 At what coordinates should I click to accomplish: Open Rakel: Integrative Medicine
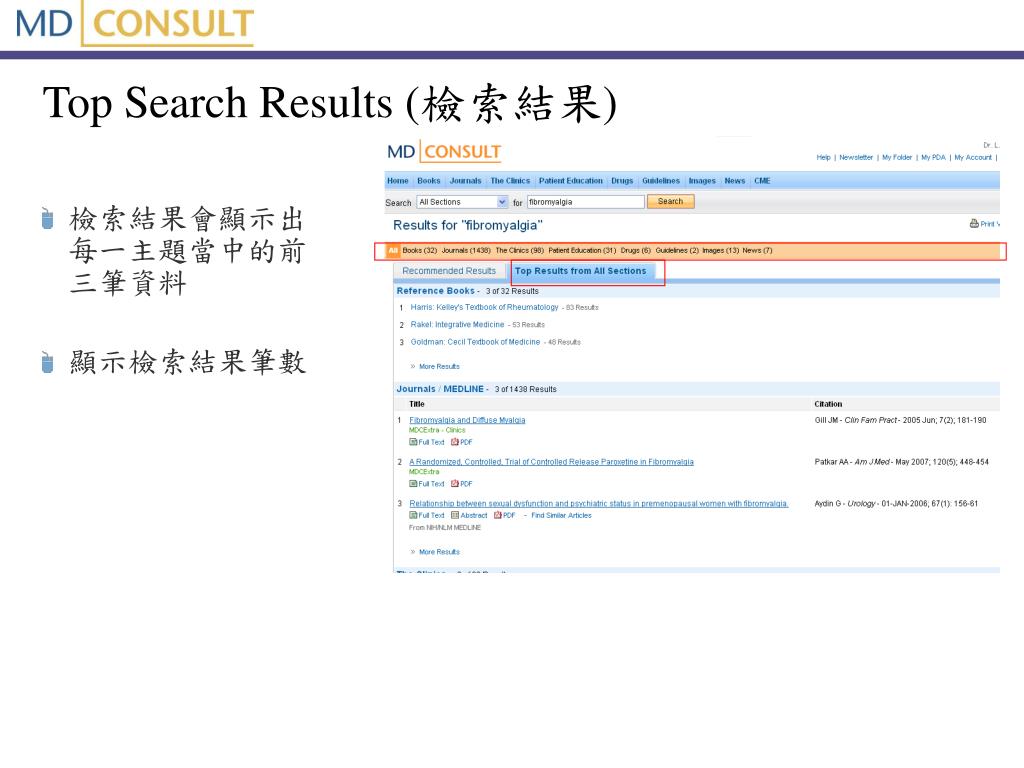point(457,325)
